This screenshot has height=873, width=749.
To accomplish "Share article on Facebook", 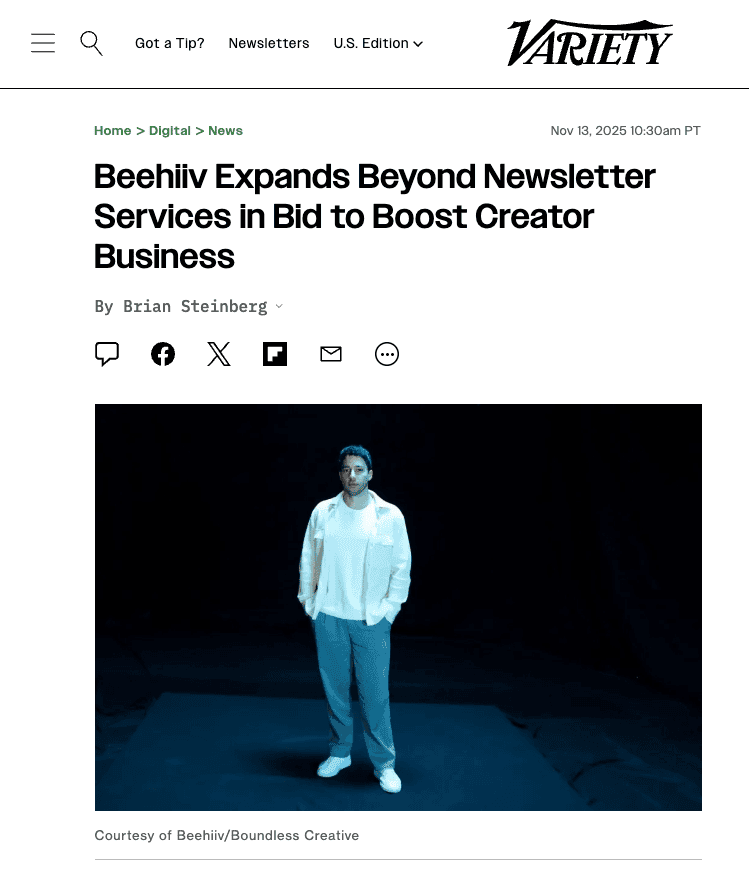I will 163,354.
